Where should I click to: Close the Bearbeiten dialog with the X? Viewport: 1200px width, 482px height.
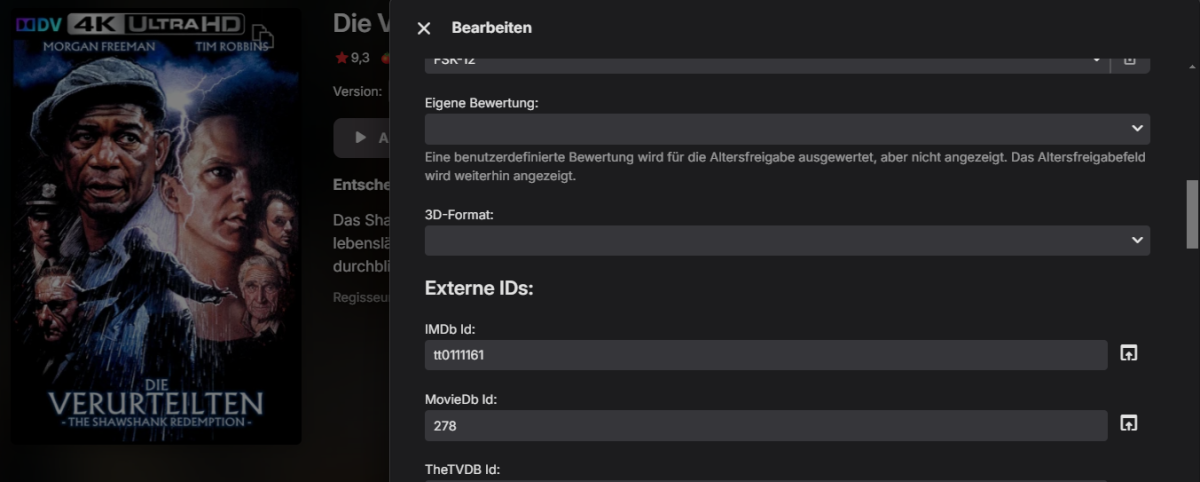pos(423,28)
